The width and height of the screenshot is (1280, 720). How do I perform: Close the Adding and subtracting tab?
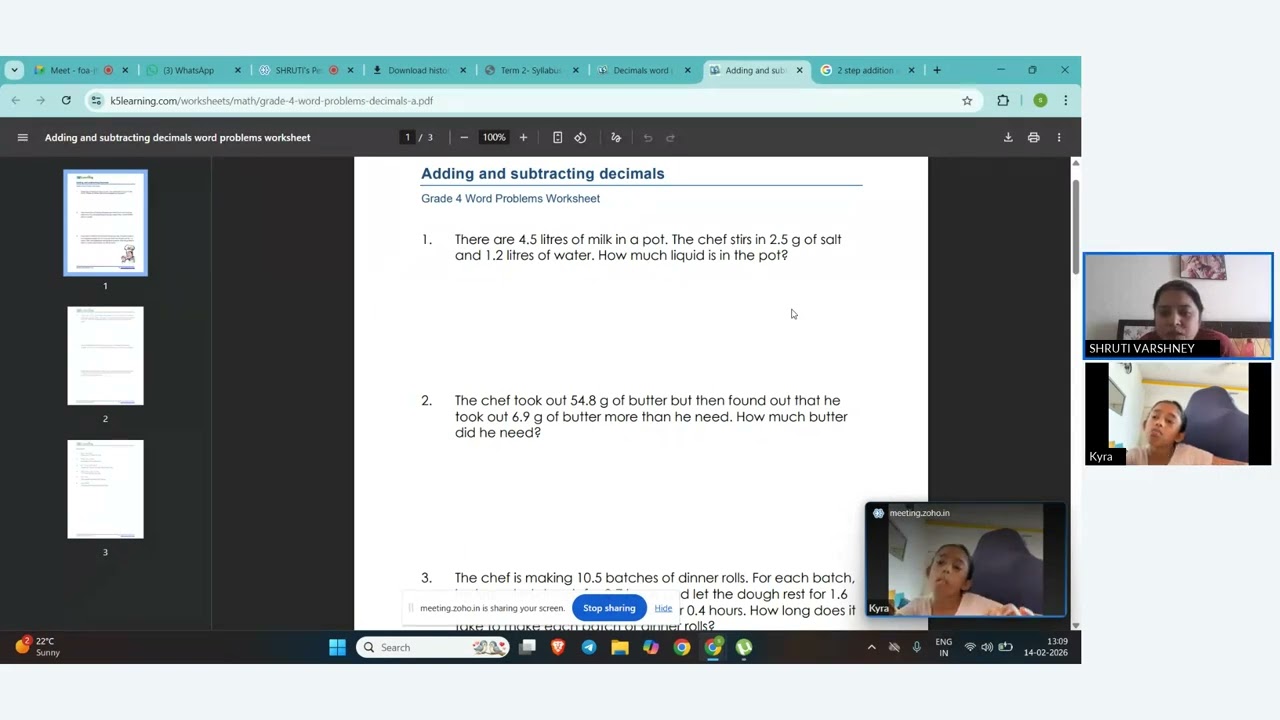click(x=799, y=70)
